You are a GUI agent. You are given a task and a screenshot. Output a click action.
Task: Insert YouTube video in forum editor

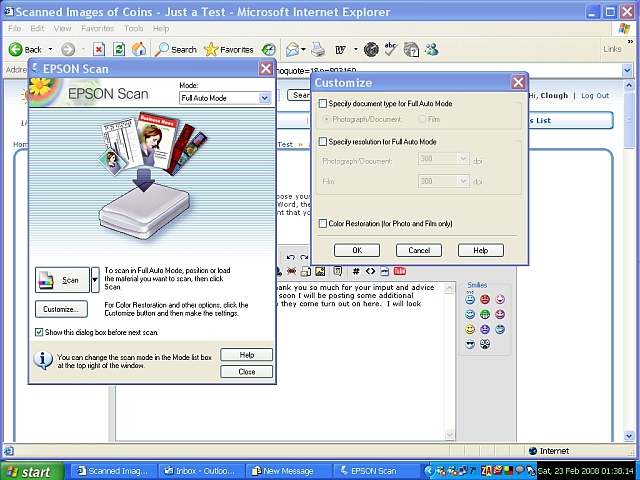tap(400, 271)
